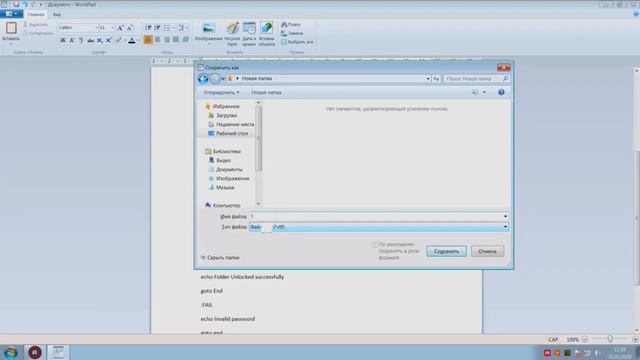Click the zoom slider in WordPad status bar
Screen dimensions: 640x360
[610, 339]
